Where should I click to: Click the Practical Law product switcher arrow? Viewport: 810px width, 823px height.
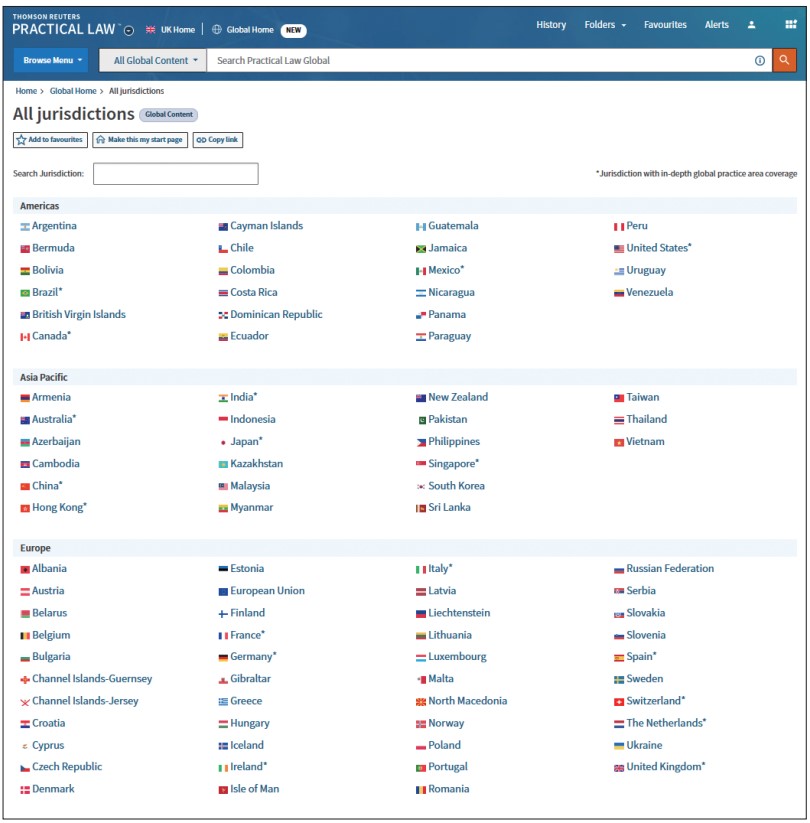[129, 30]
